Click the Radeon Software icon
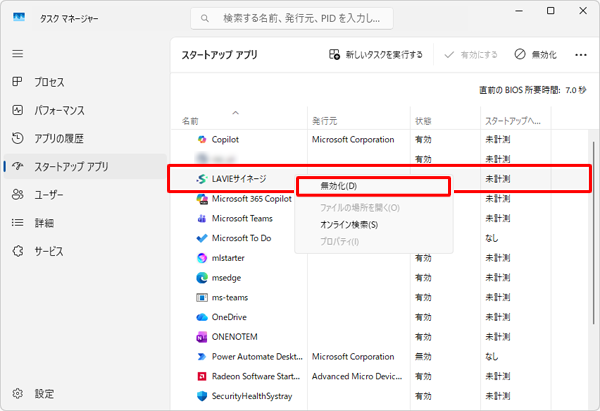This screenshot has width=600, height=411. tap(202, 377)
